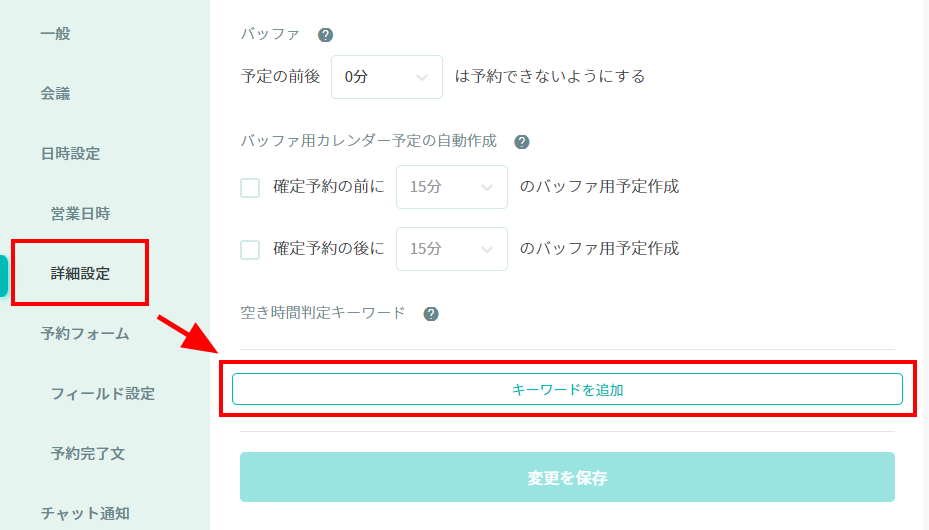The image size is (929, 530).
Task: Open the 15分 dropdown for 確定予約の前に
Action: pos(451,187)
